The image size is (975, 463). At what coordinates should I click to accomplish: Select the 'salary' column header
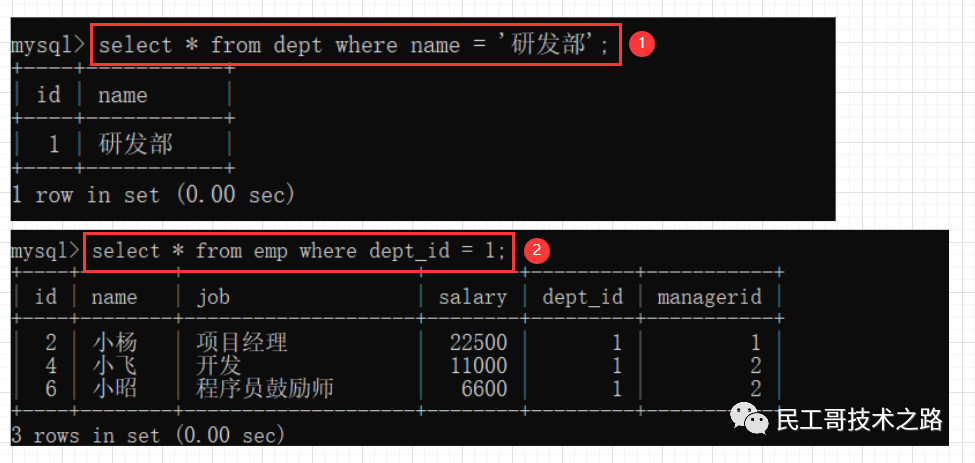pos(473,297)
